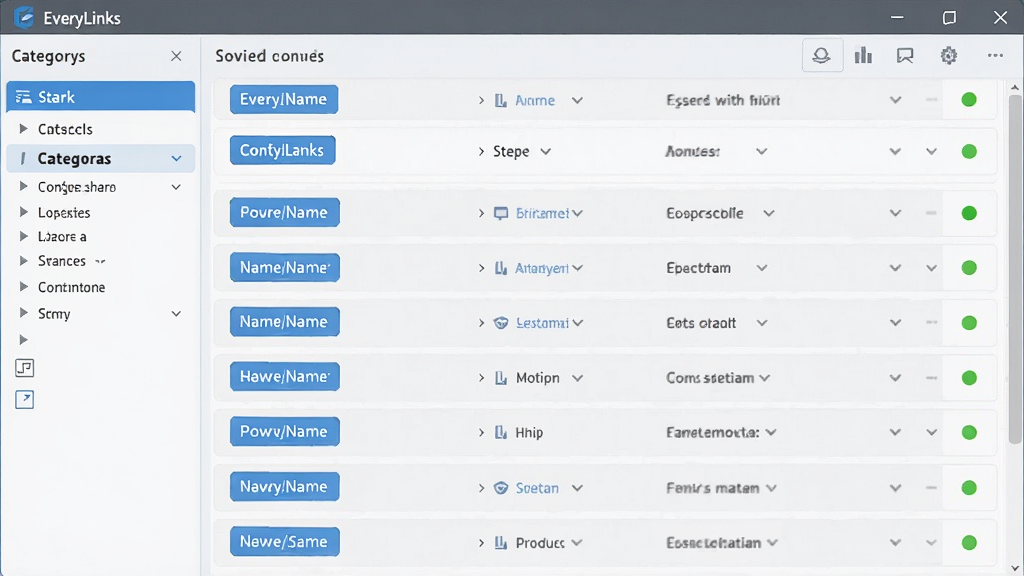Select Contıntone in the category tree
The image size is (1024, 576).
[71, 287]
